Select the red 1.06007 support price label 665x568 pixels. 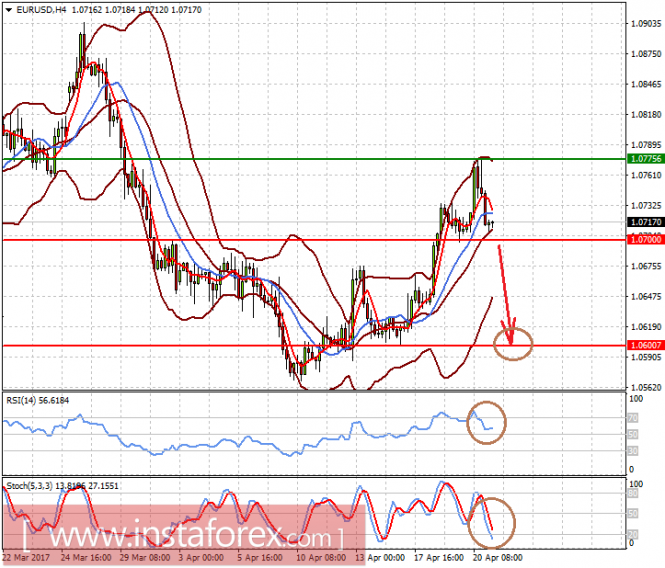point(646,345)
